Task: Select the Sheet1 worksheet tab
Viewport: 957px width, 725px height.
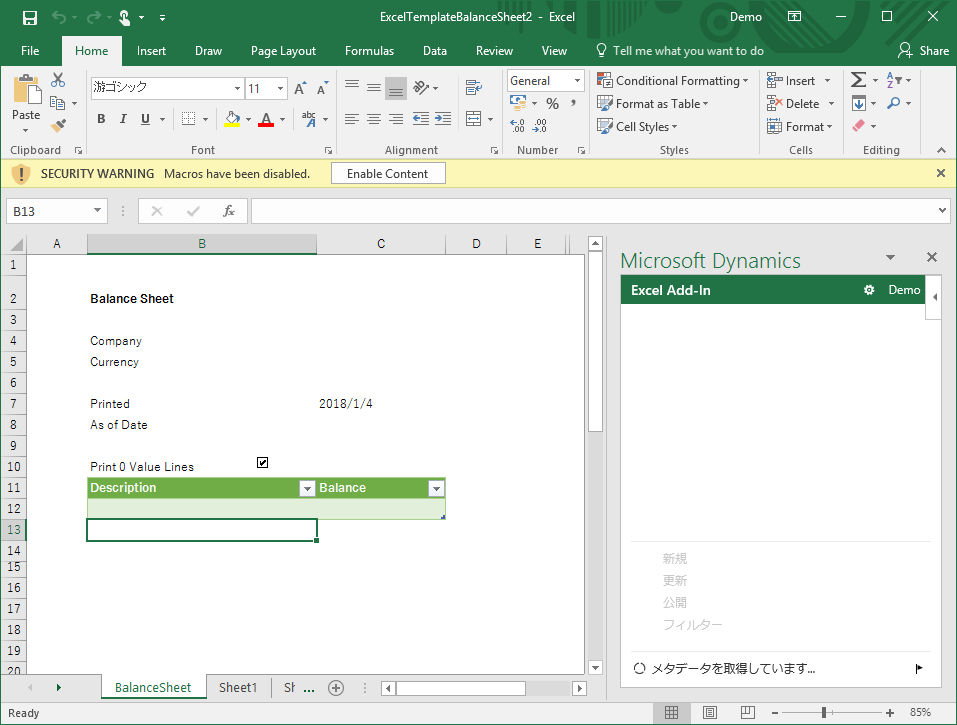Action: tap(238, 688)
